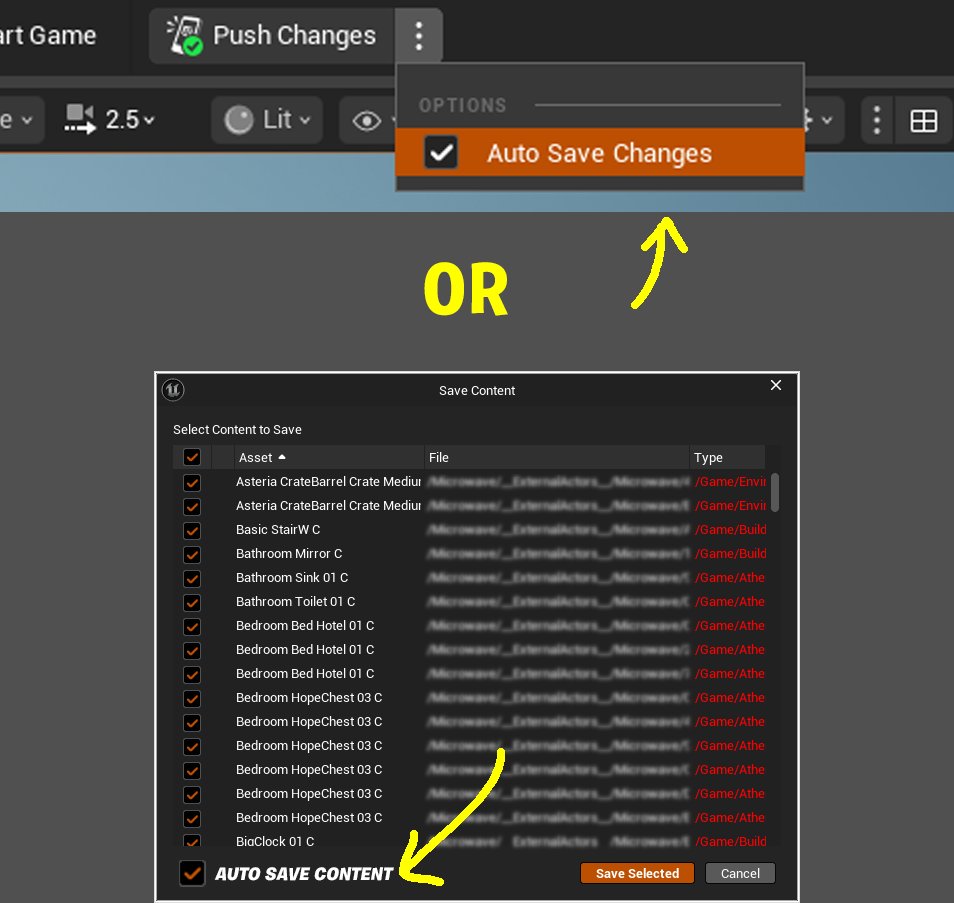Uncheck the Bathroom Mirror C checkbox

(192, 554)
